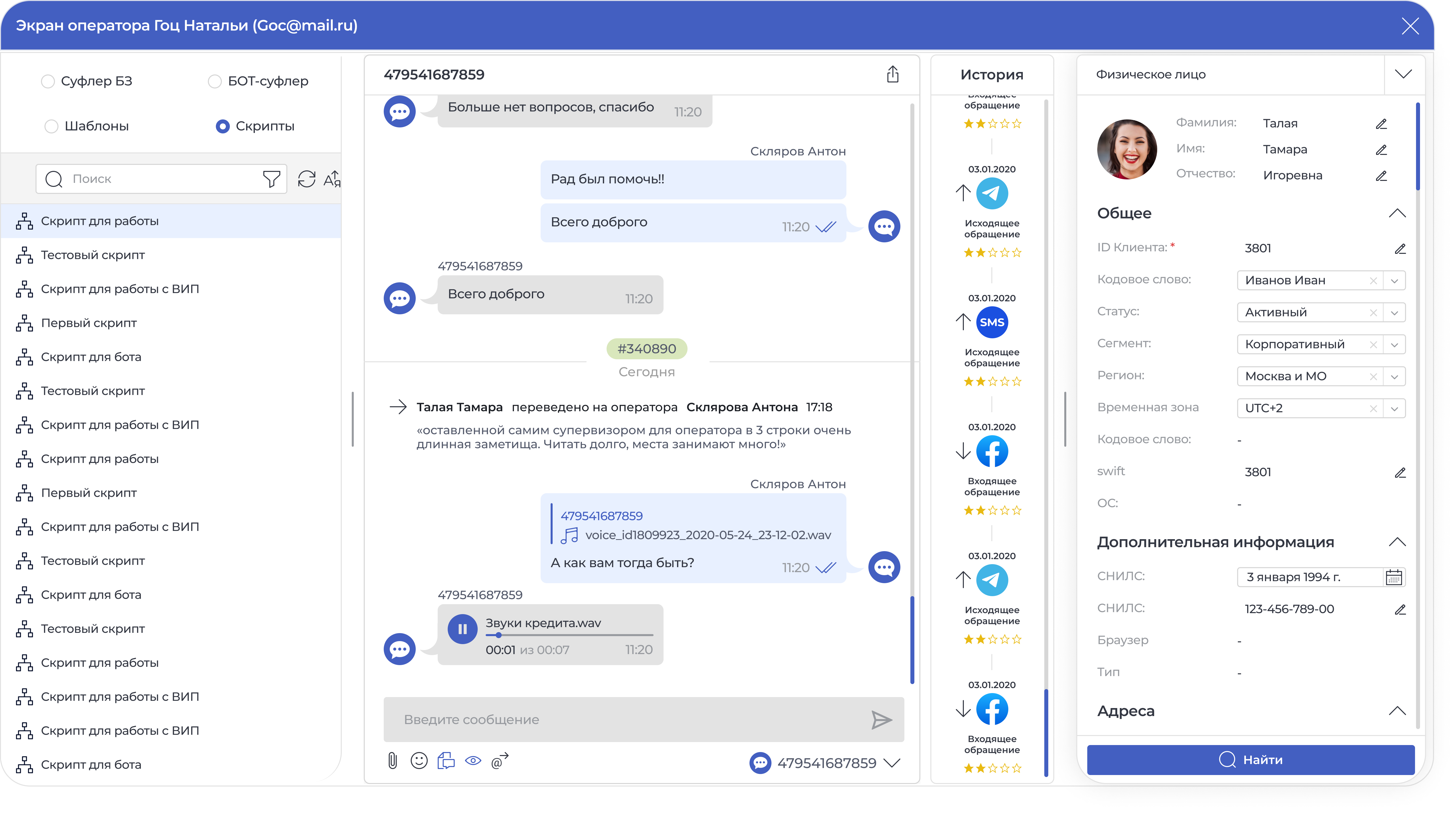Toggle the eye visibility icon below message box
The width and height of the screenshot is (1456, 814).
point(473,760)
